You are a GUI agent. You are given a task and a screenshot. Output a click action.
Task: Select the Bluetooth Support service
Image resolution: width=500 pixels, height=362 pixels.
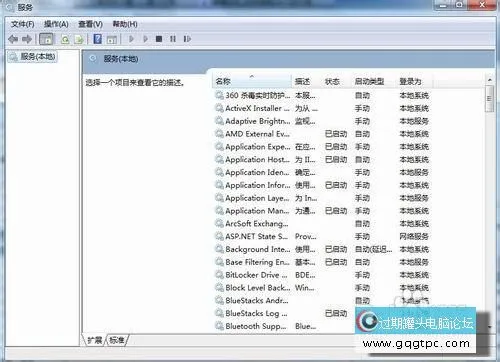[285, 326]
